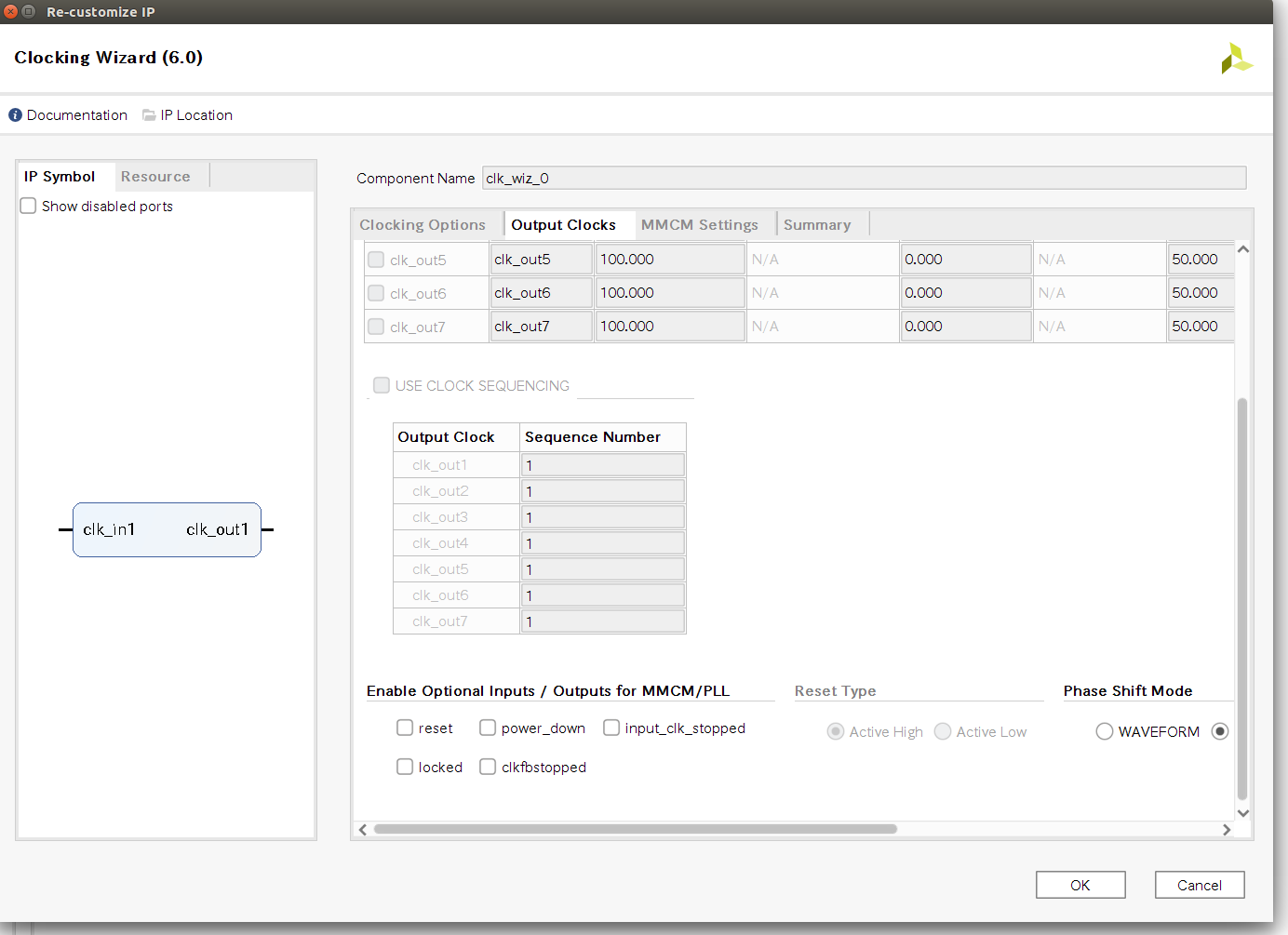Viewport: 1288px width, 935px height.
Task: Click the Cancel button
Action: pyautogui.click(x=1200, y=885)
